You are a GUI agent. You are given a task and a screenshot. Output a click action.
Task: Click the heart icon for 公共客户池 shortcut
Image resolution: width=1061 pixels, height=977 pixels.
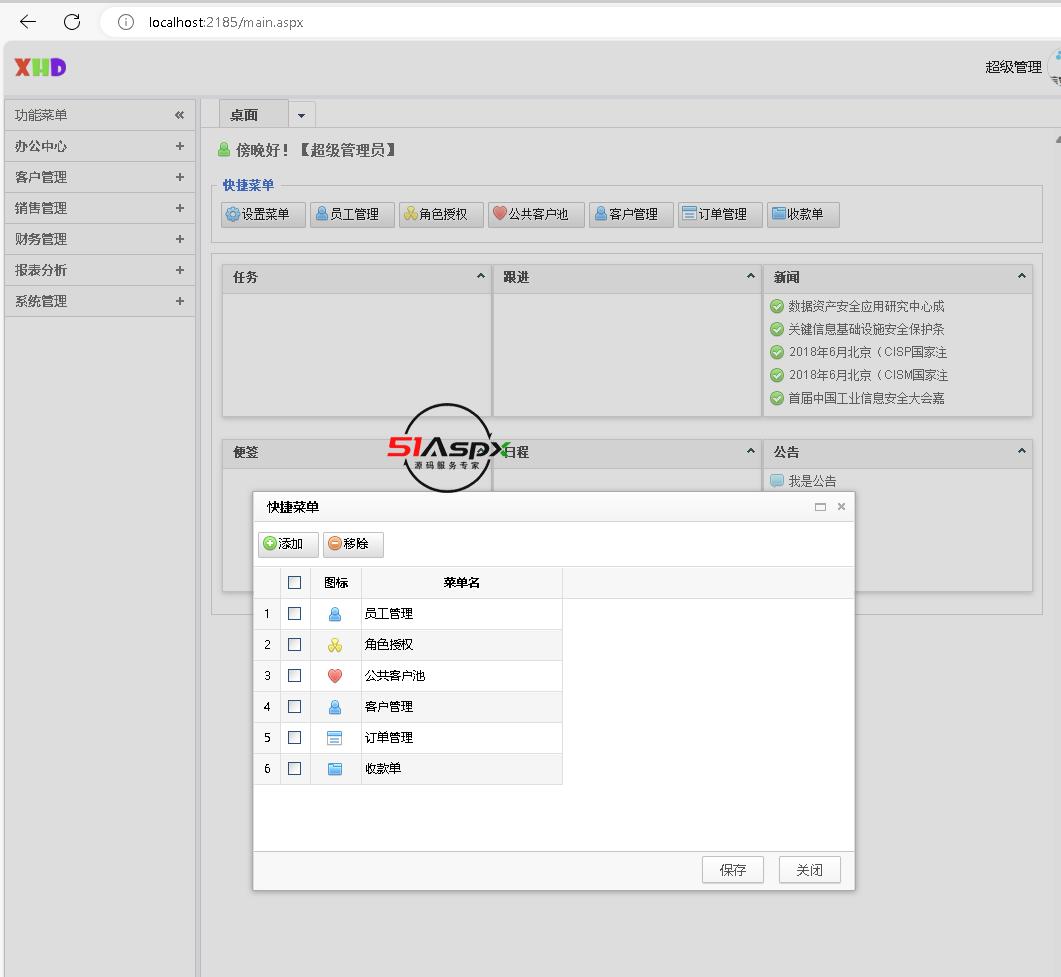point(500,214)
